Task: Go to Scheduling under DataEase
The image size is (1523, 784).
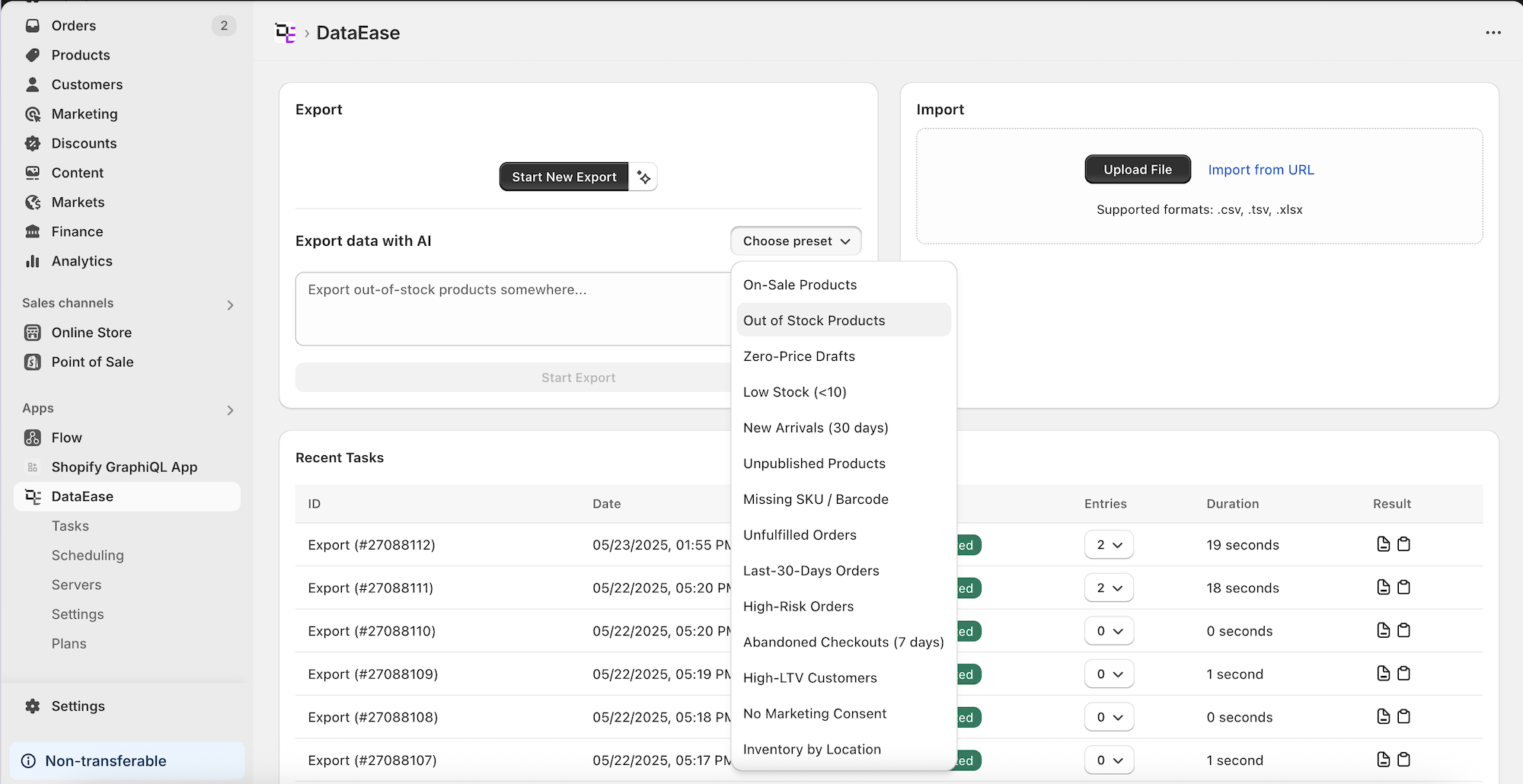Action: click(x=88, y=556)
